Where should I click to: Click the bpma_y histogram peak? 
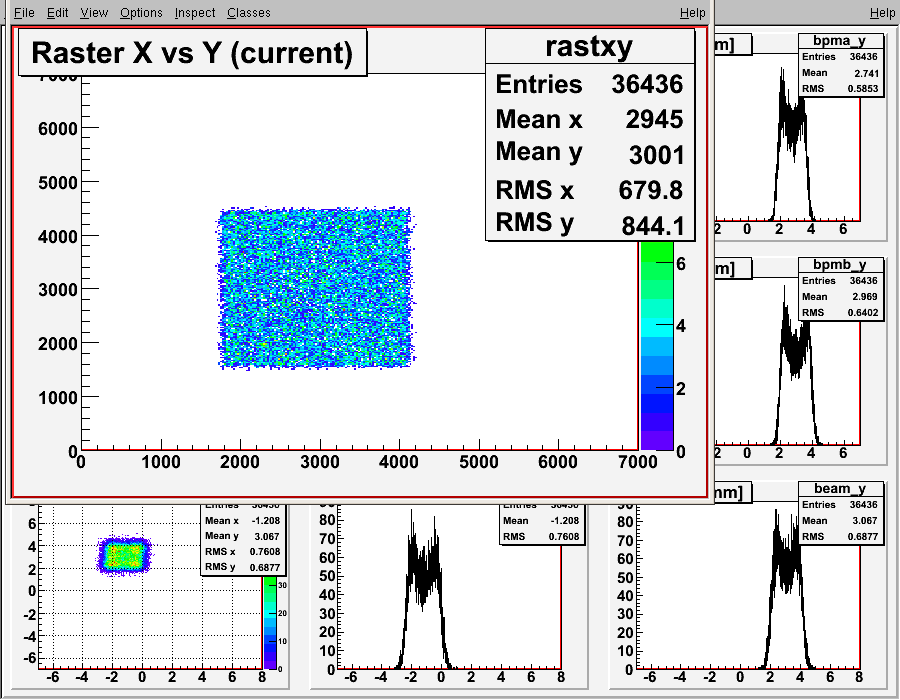tap(782, 72)
